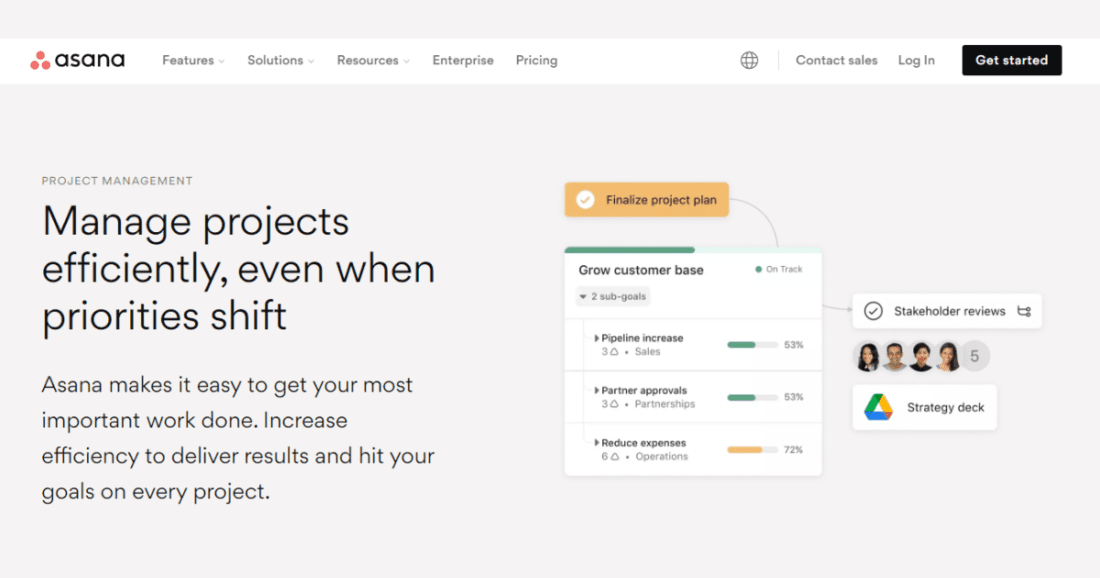Click the 72% progress value
Image resolution: width=1100 pixels, height=578 pixels.
click(x=793, y=450)
